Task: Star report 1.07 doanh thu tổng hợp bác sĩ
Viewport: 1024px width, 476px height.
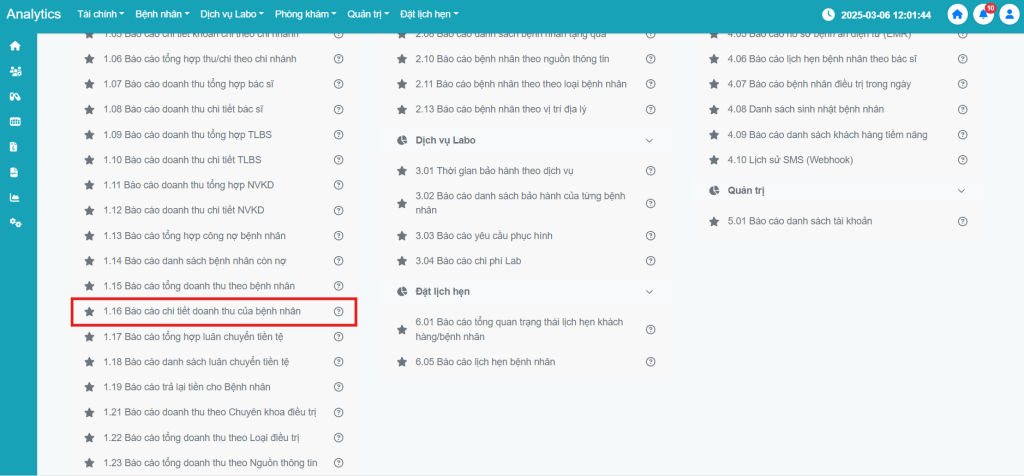Action: pos(89,85)
